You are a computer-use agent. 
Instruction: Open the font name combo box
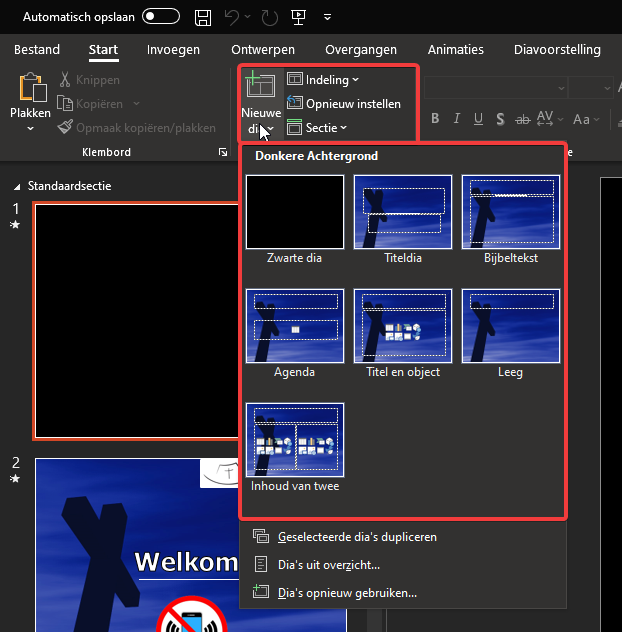[x=496, y=87]
